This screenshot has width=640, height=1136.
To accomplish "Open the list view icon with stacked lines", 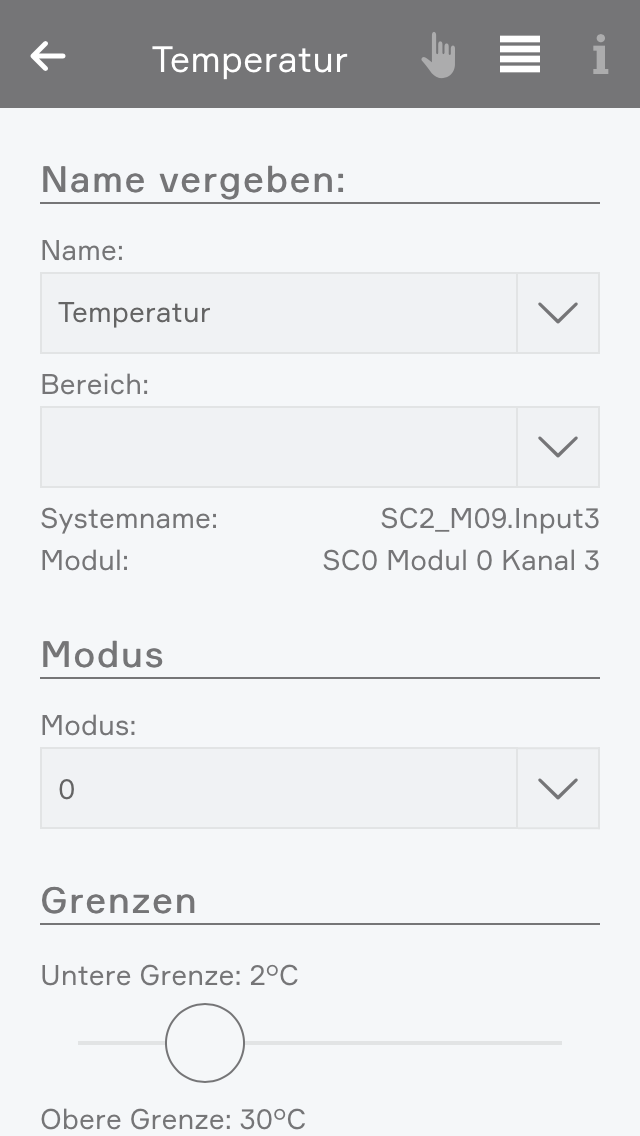I will tap(520, 55).
